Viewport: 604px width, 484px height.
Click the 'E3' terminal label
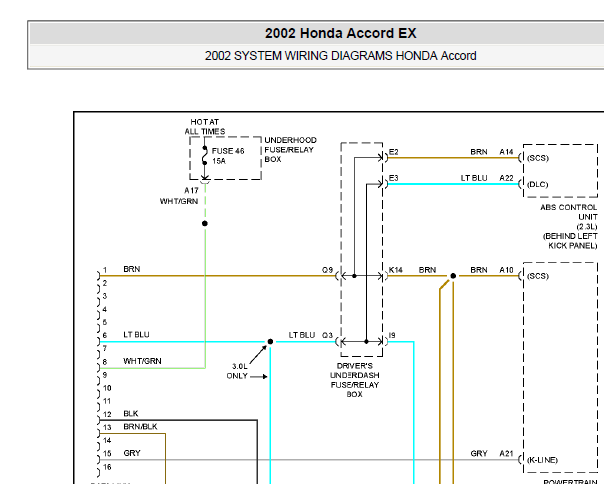[x=393, y=178]
